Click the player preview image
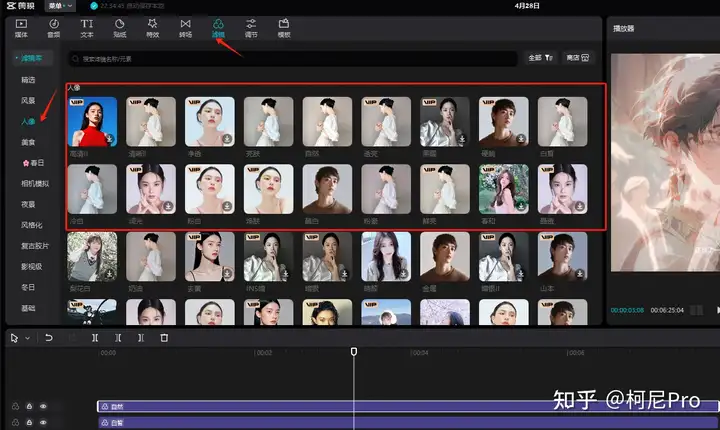720x430 pixels. 665,162
